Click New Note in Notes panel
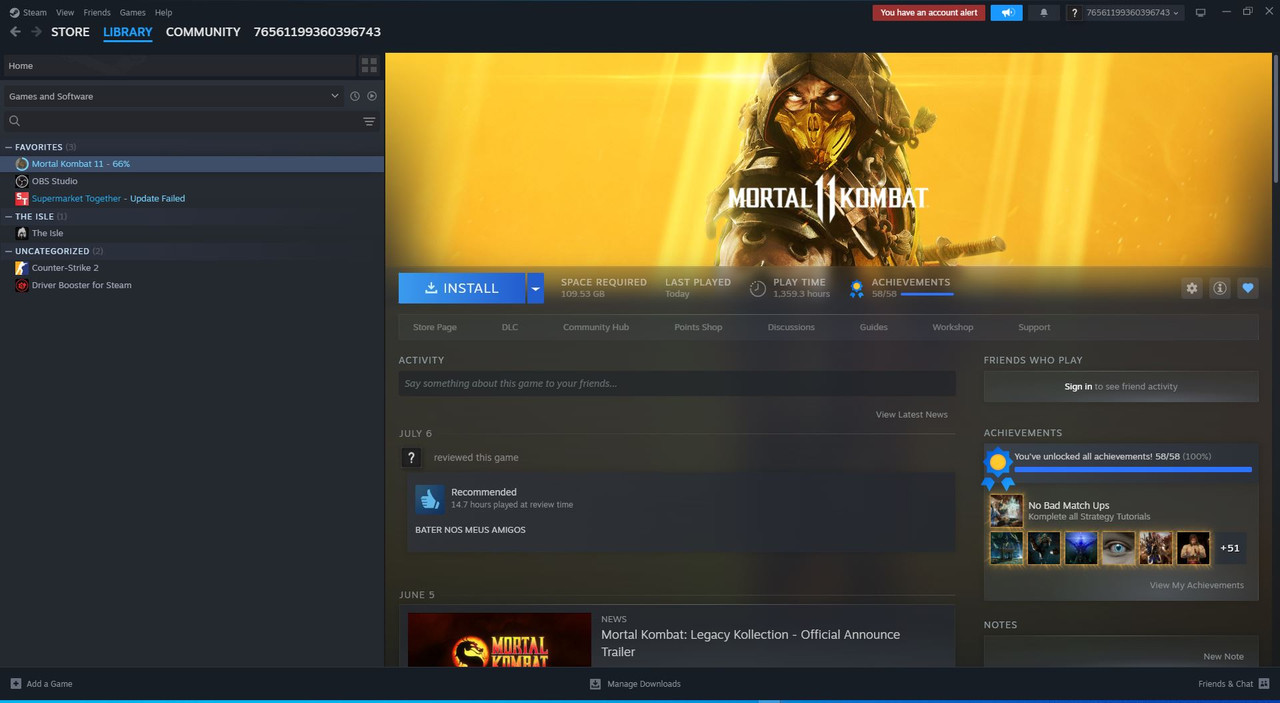The height and width of the screenshot is (703, 1280). pyautogui.click(x=1224, y=656)
